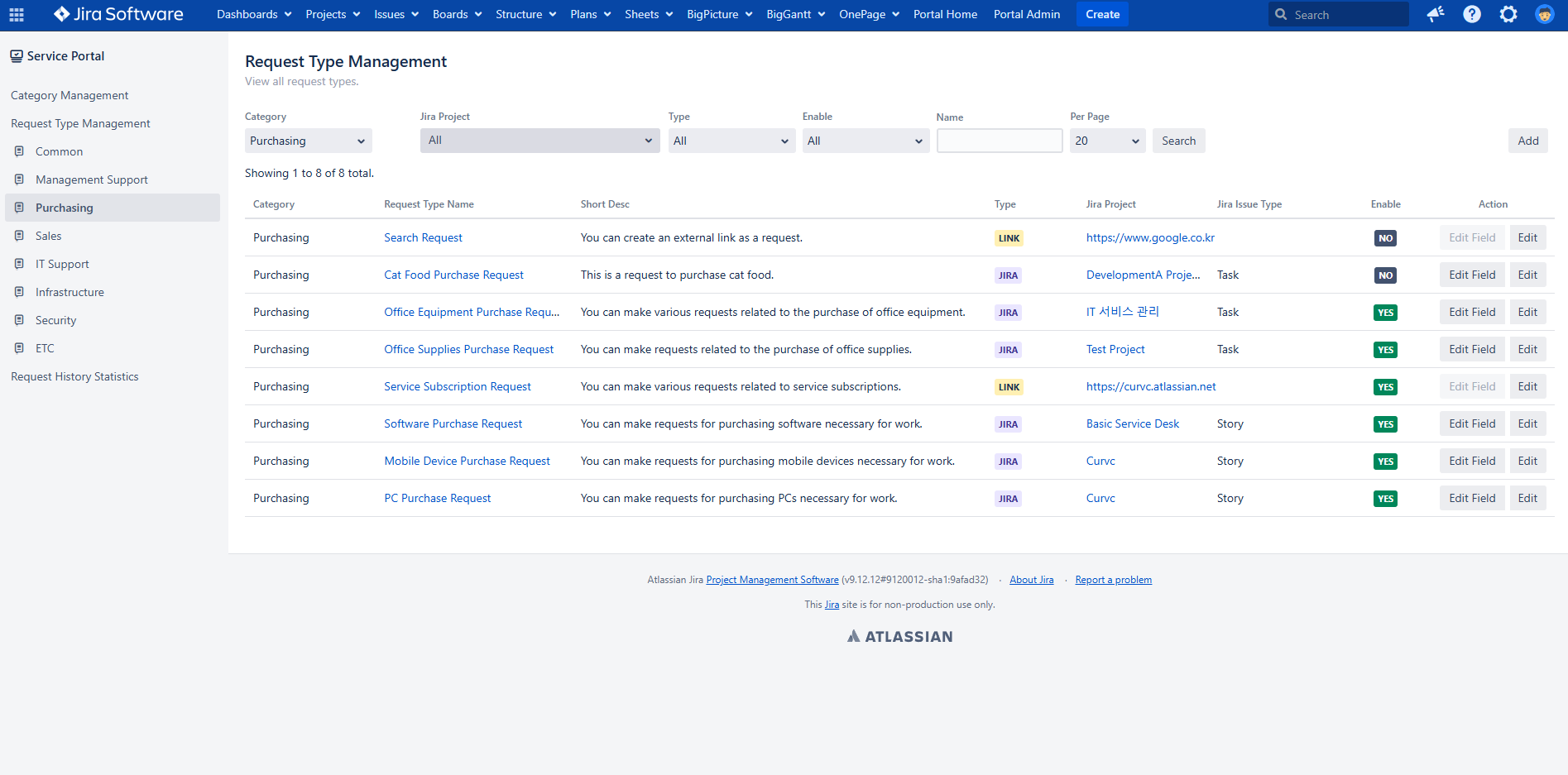The image size is (1568, 775).
Task: Open the BigGantt menu
Action: point(795,14)
